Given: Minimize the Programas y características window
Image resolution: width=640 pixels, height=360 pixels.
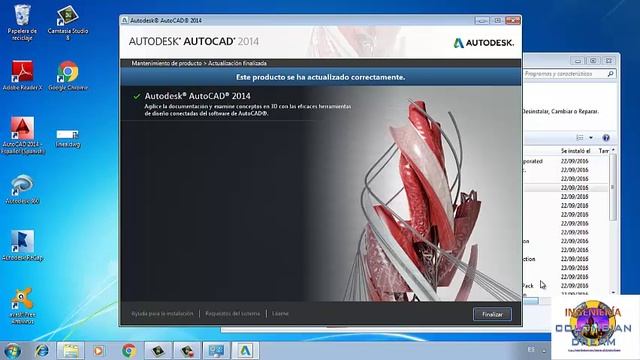Looking at the screenshot, I should coord(578,61).
